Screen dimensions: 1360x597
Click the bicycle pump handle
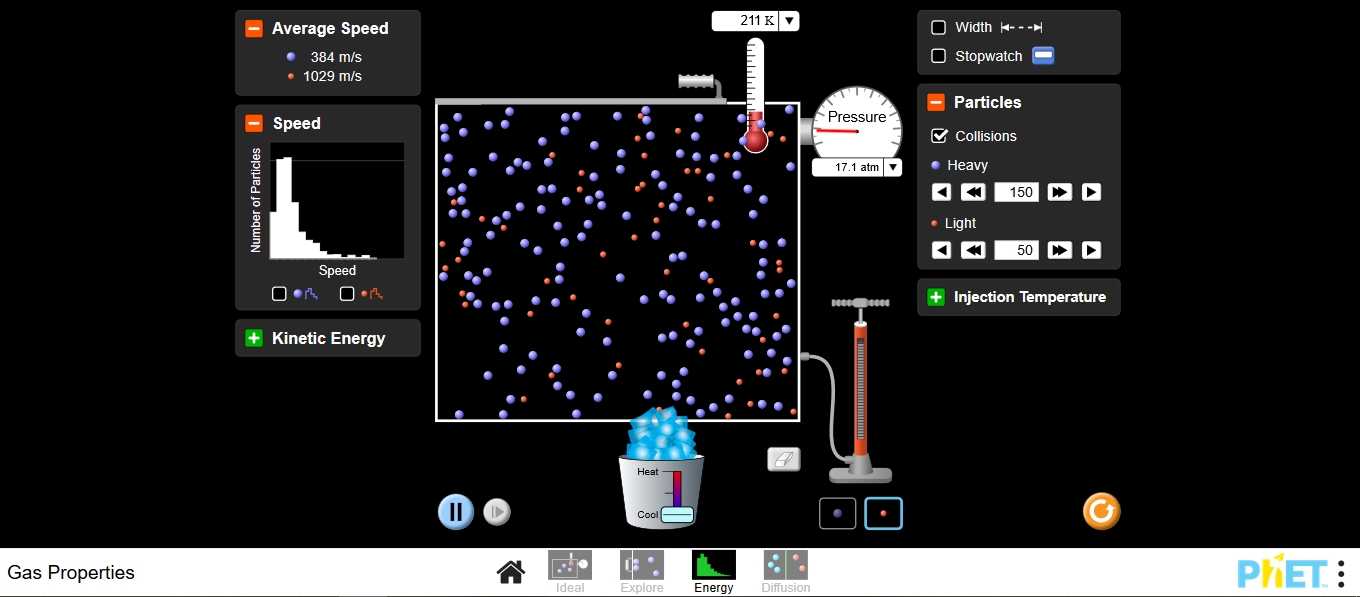coord(860,302)
